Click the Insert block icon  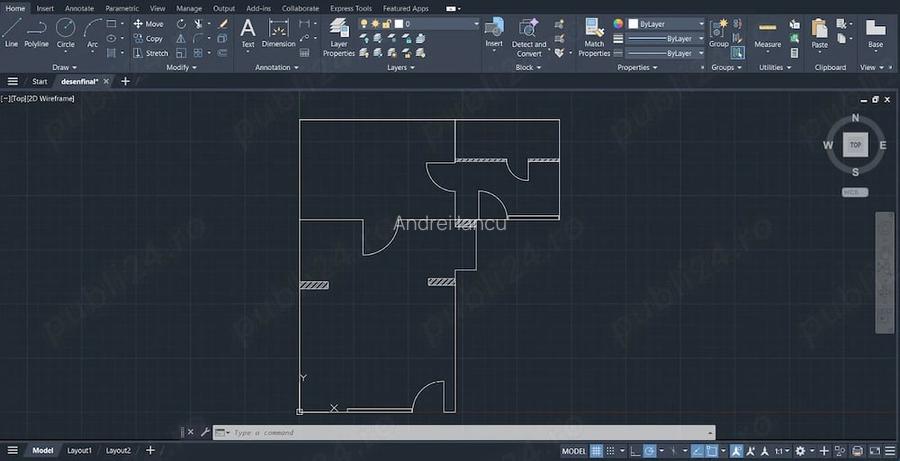494,33
